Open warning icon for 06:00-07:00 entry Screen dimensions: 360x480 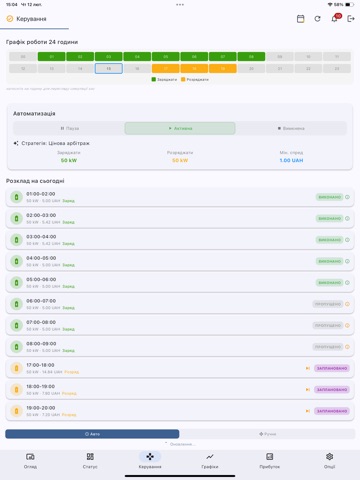(x=347, y=304)
